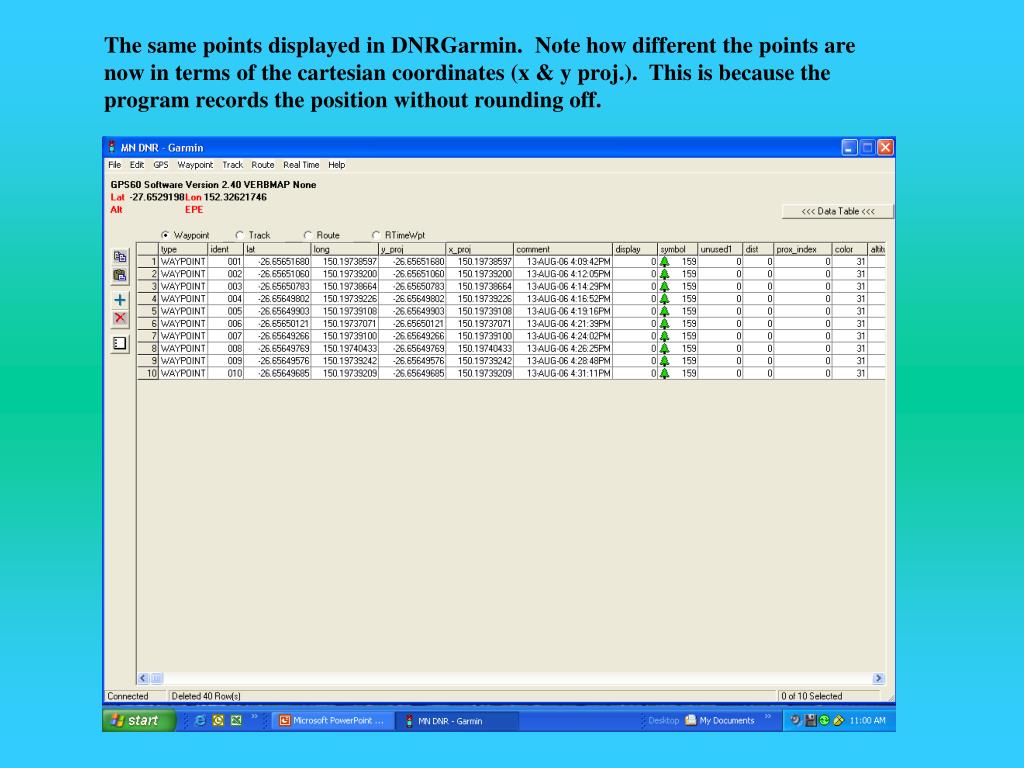Click horizontal scrollbar left arrow
This screenshot has height=768, width=1024.
143,679
